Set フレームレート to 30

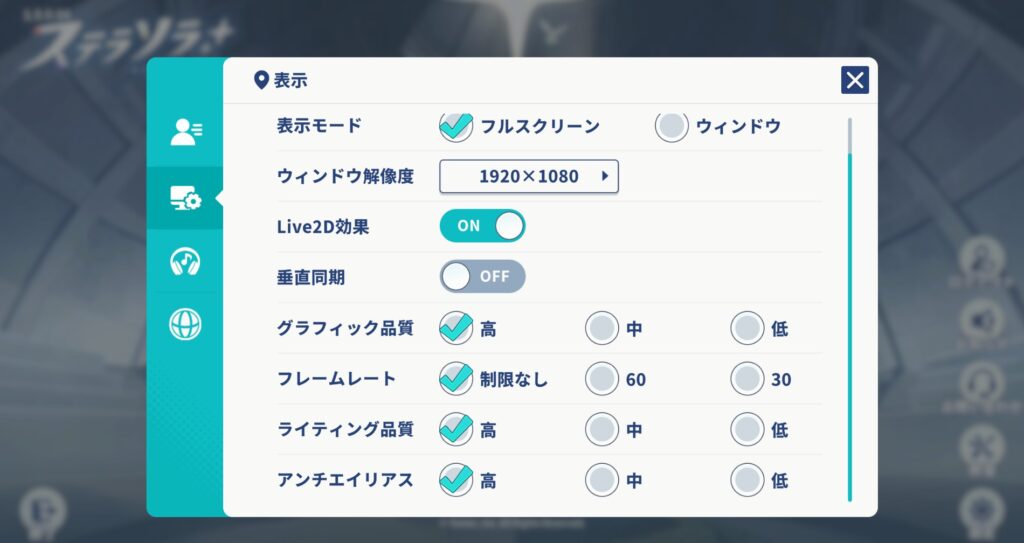pyautogui.click(x=747, y=379)
